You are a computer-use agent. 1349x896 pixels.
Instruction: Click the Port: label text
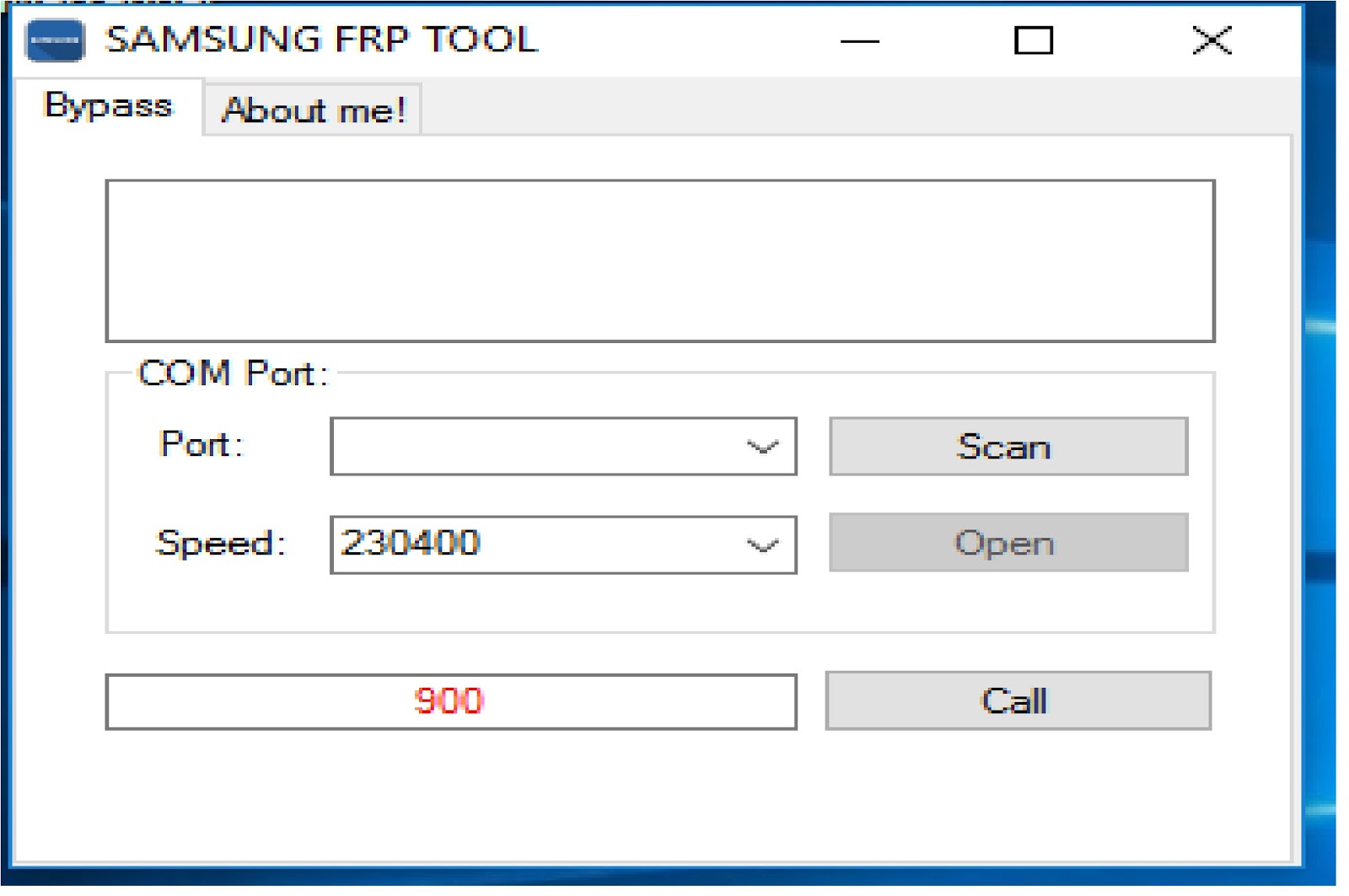point(202,443)
